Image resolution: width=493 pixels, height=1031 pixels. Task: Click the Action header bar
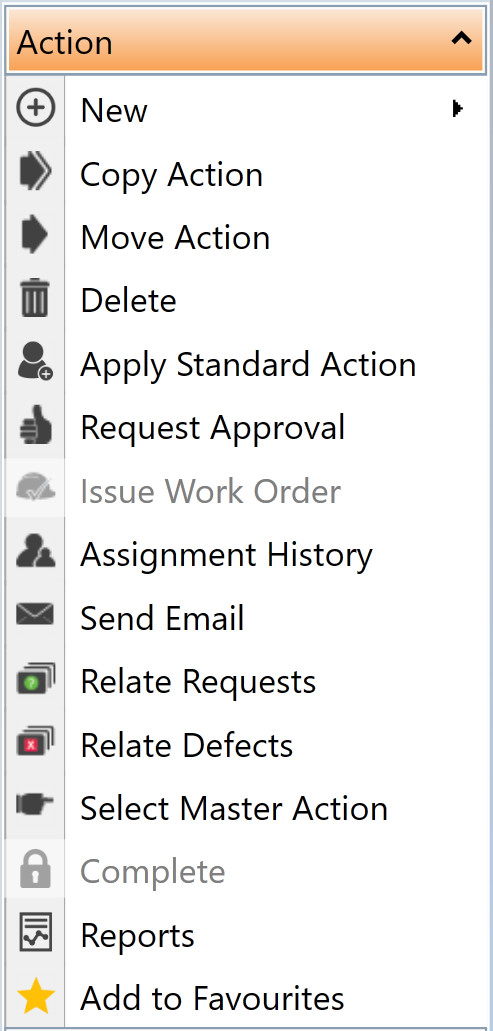tap(246, 39)
